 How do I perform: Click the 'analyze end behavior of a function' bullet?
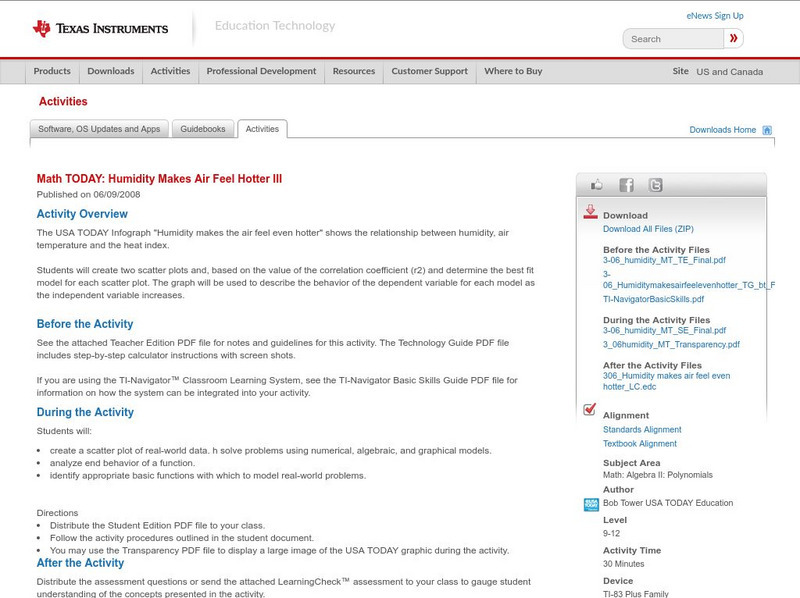122,463
